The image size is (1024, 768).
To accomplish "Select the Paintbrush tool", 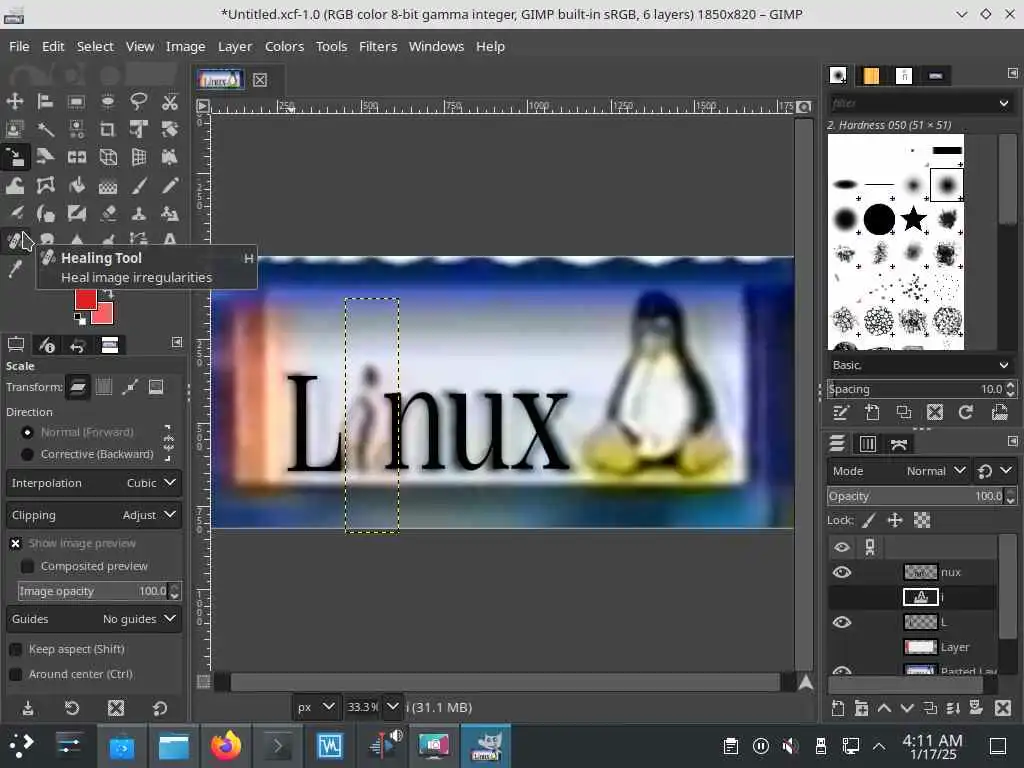I will point(138,186).
